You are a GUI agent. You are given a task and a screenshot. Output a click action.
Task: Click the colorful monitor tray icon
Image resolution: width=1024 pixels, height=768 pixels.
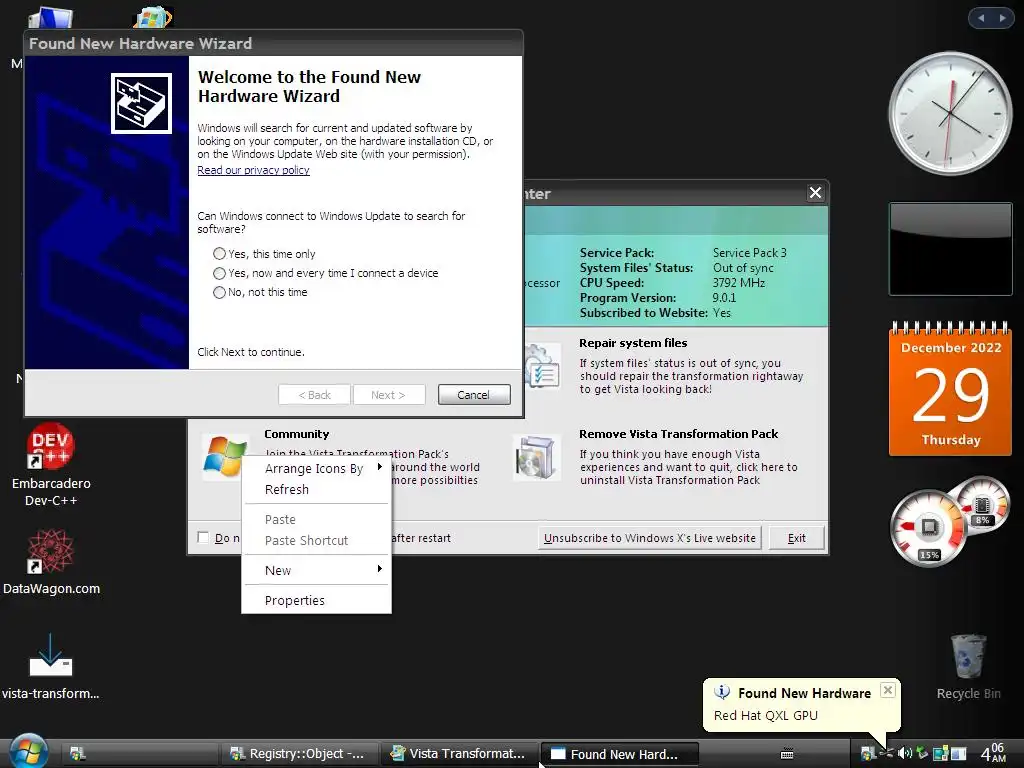tap(940, 753)
